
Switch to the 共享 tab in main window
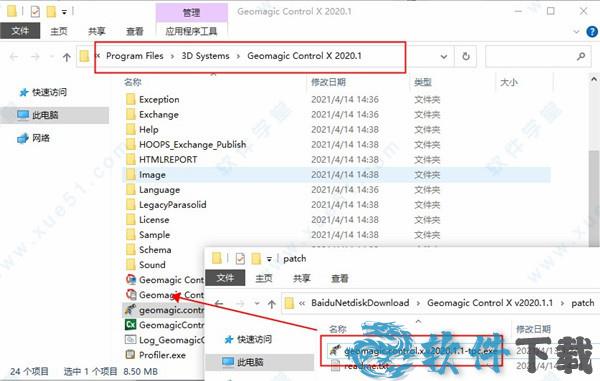tap(96, 31)
